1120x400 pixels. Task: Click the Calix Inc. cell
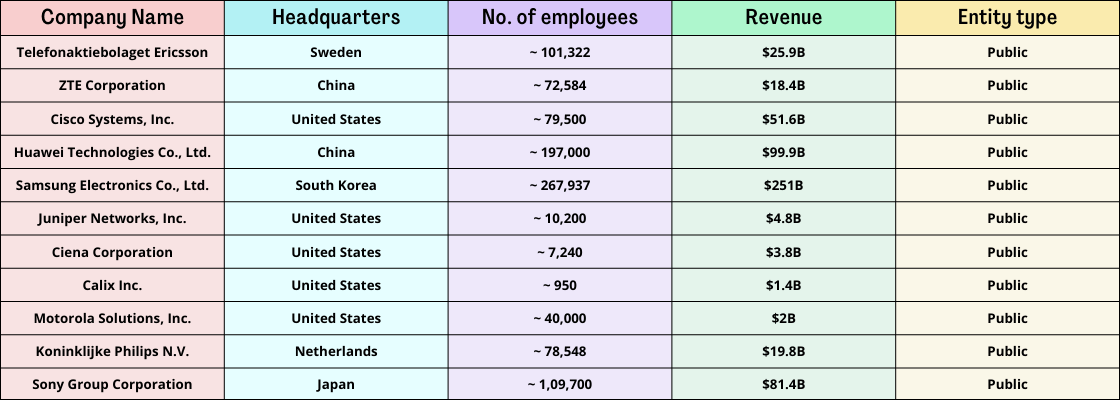coord(112,285)
